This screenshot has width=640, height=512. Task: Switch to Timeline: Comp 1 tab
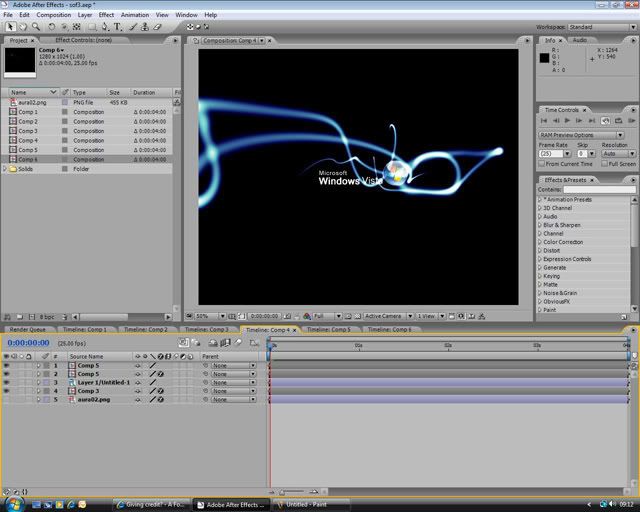[x=85, y=329]
